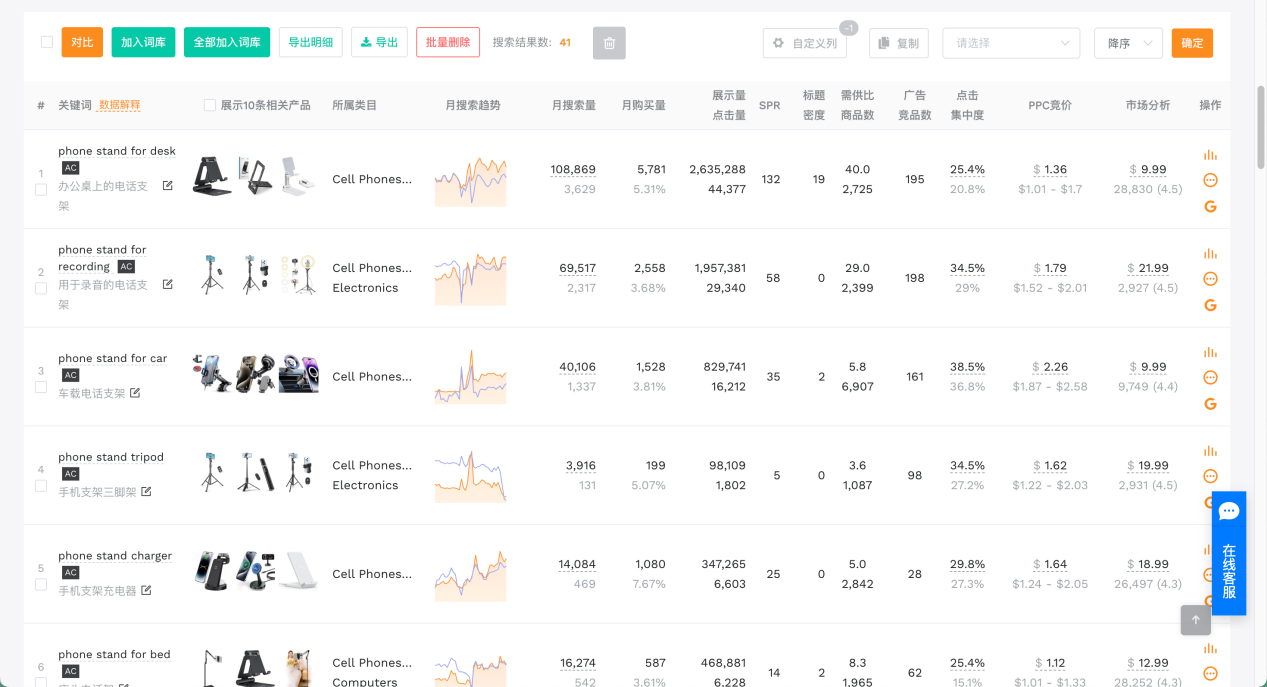
Task: Open the Google G icon for phone stand for car
Action: tap(1210, 404)
